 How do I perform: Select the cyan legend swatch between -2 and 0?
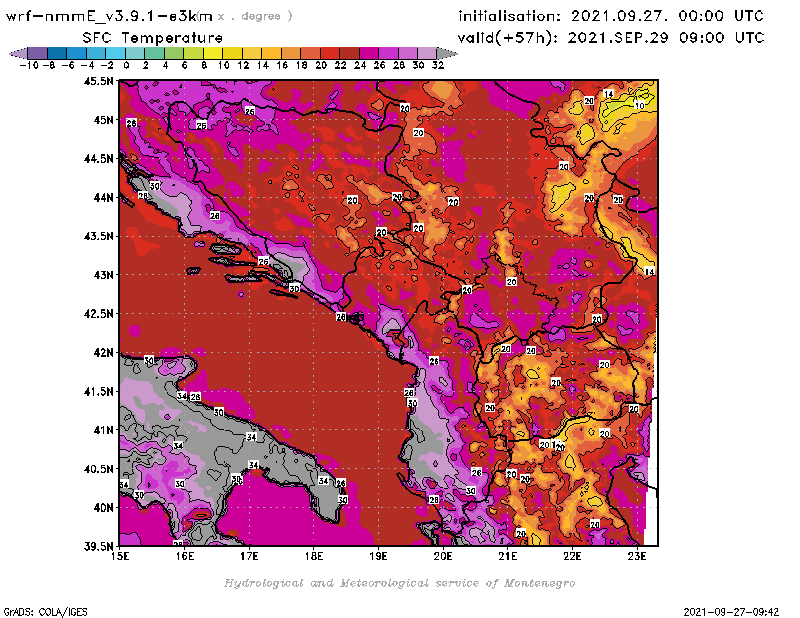click(115, 54)
